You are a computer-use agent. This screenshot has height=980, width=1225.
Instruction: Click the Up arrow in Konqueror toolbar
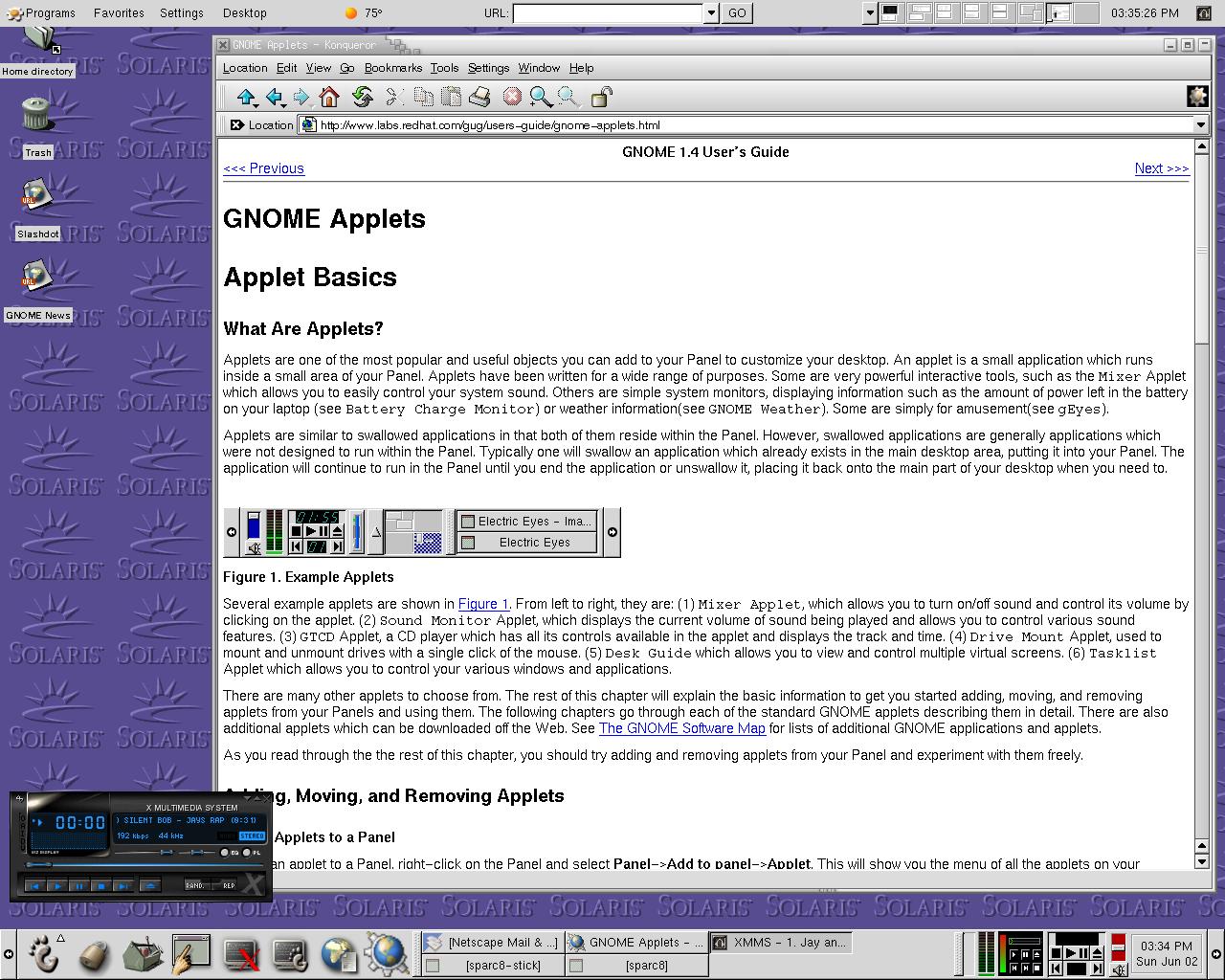tap(246, 97)
